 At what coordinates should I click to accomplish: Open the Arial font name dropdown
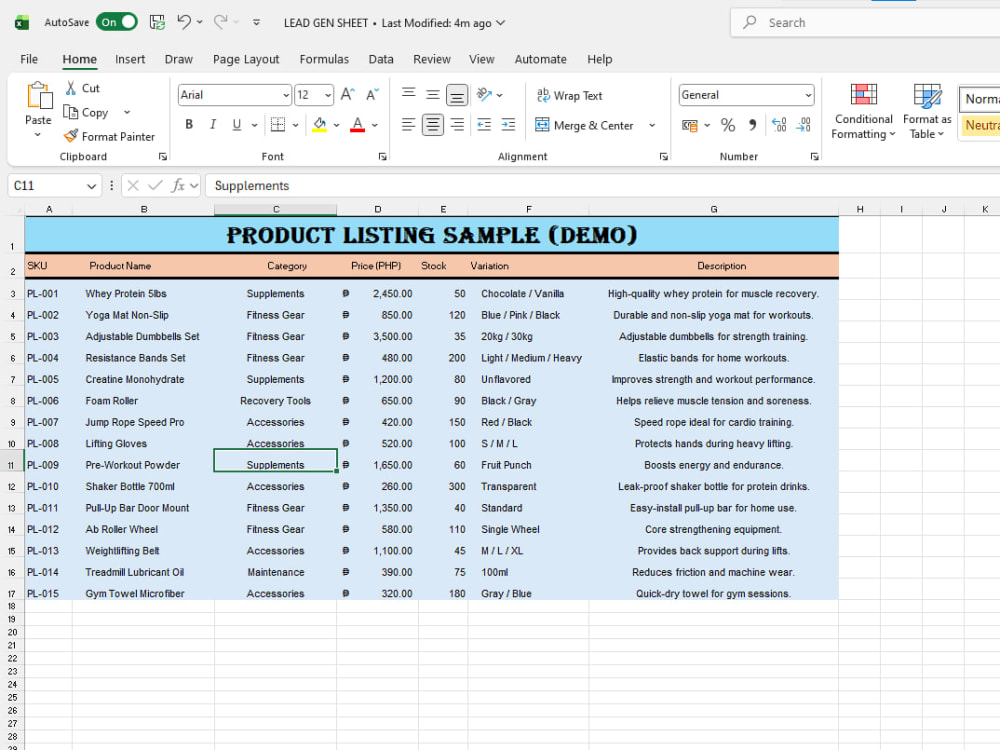[286, 95]
